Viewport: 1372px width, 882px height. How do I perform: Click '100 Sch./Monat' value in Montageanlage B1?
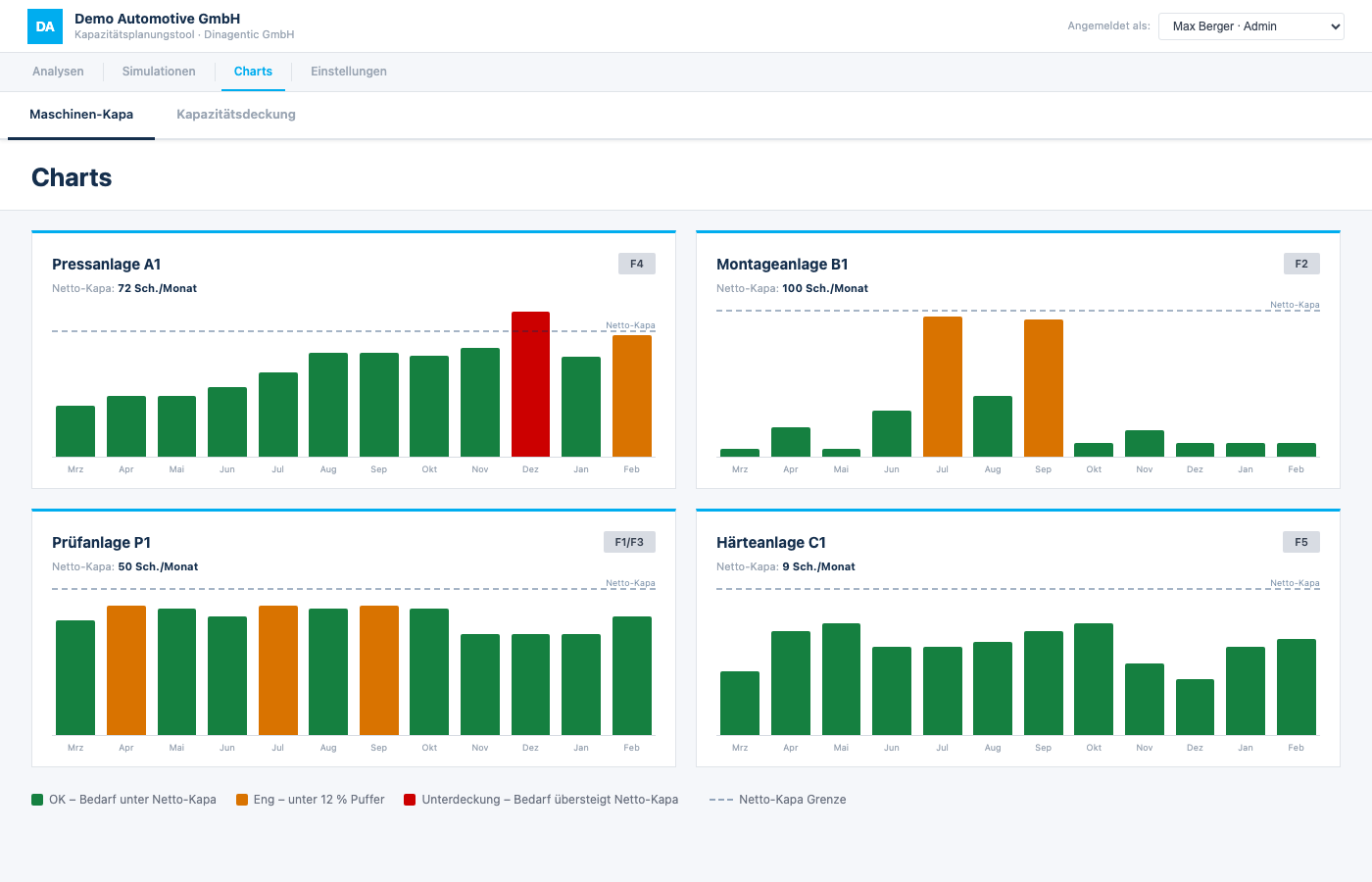pyautogui.click(x=825, y=288)
